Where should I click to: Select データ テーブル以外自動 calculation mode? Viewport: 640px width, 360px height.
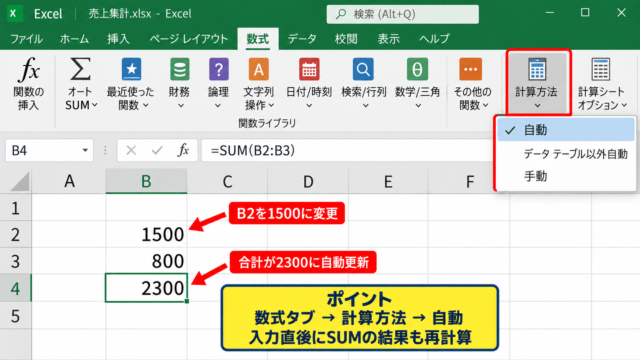point(566,154)
